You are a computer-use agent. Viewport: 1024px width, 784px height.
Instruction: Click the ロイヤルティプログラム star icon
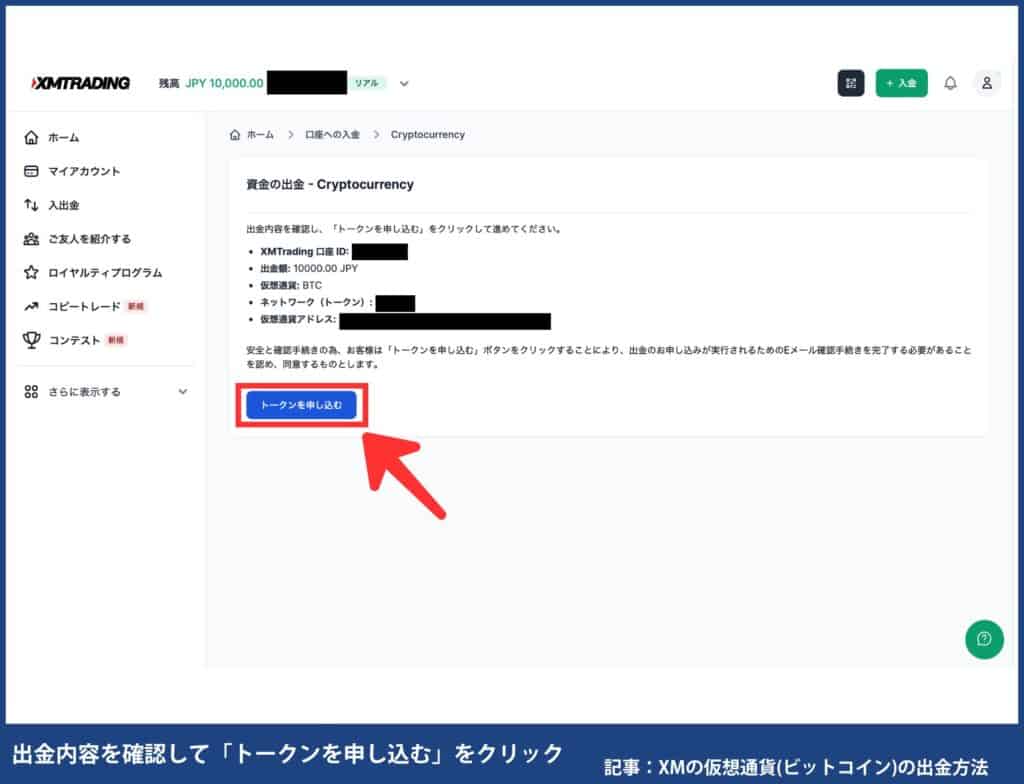coord(30,272)
